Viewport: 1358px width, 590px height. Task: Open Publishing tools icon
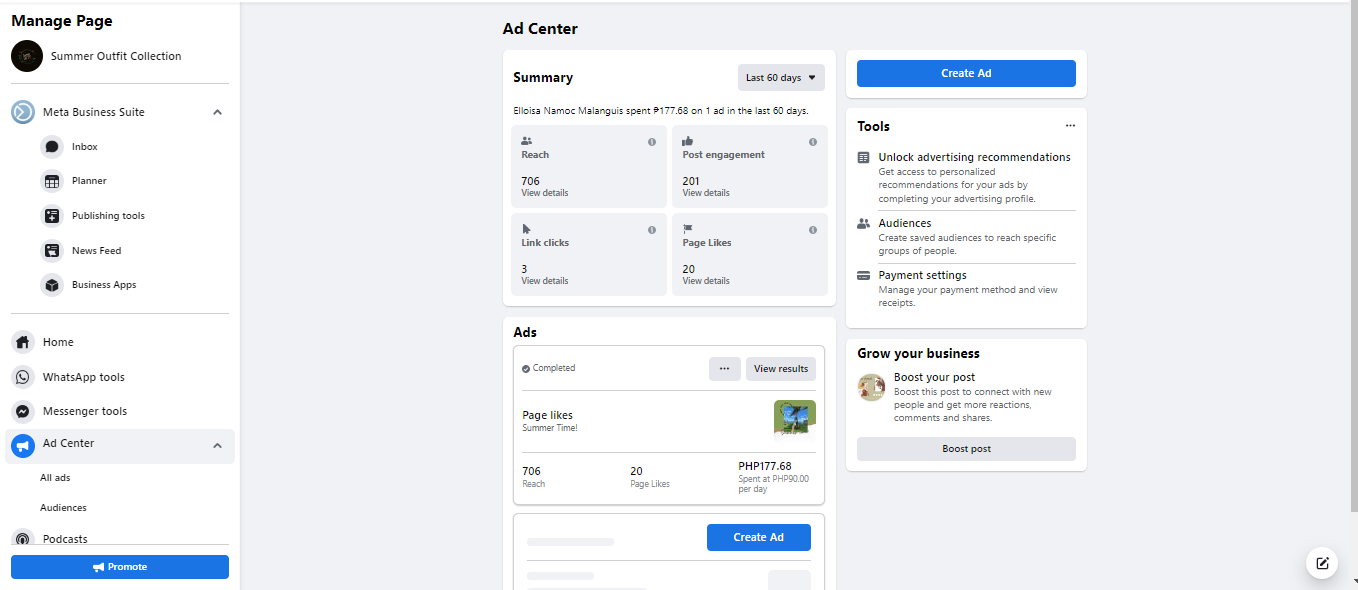[52, 216]
